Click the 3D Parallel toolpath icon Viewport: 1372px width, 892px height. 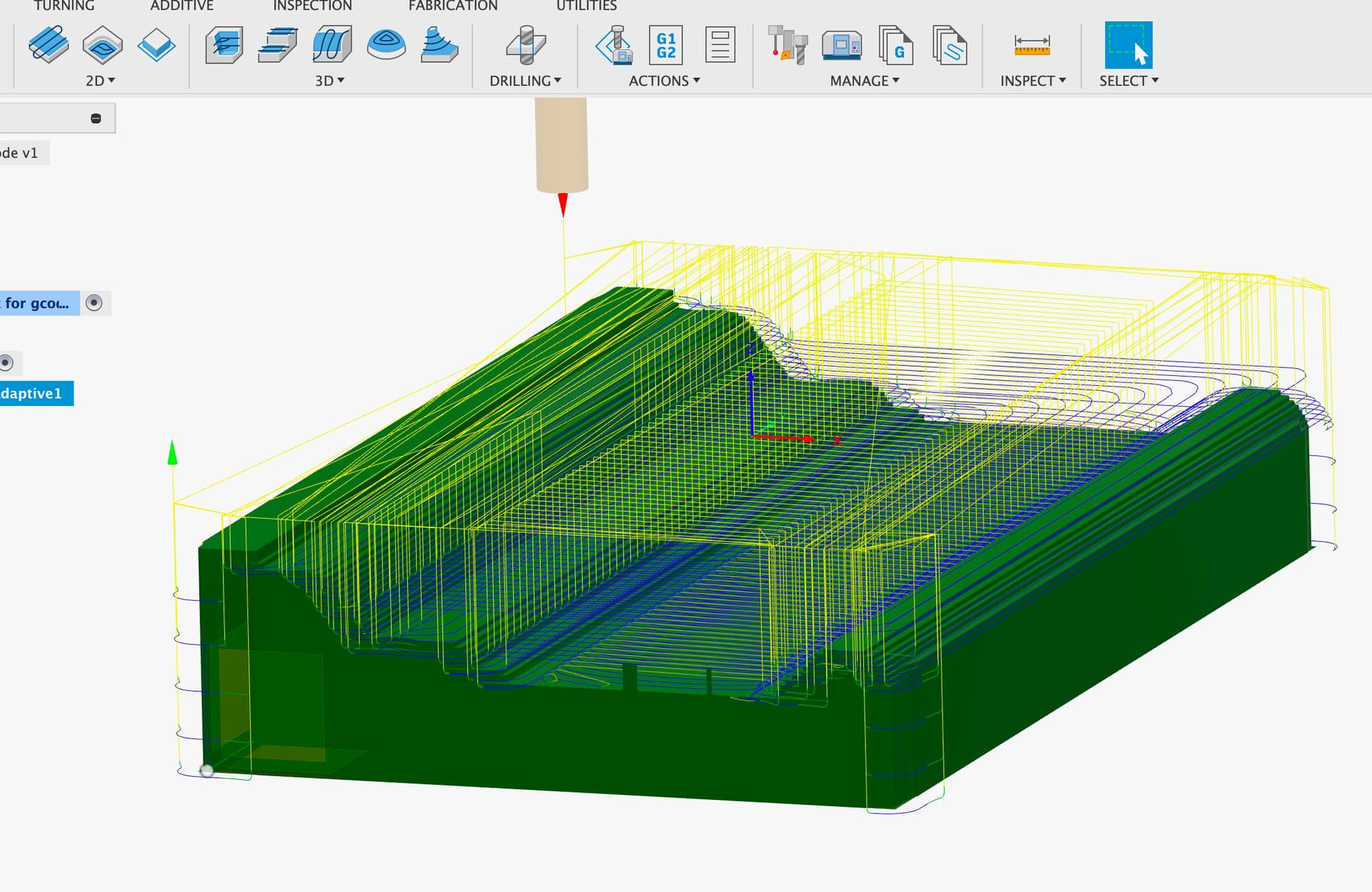(332, 44)
